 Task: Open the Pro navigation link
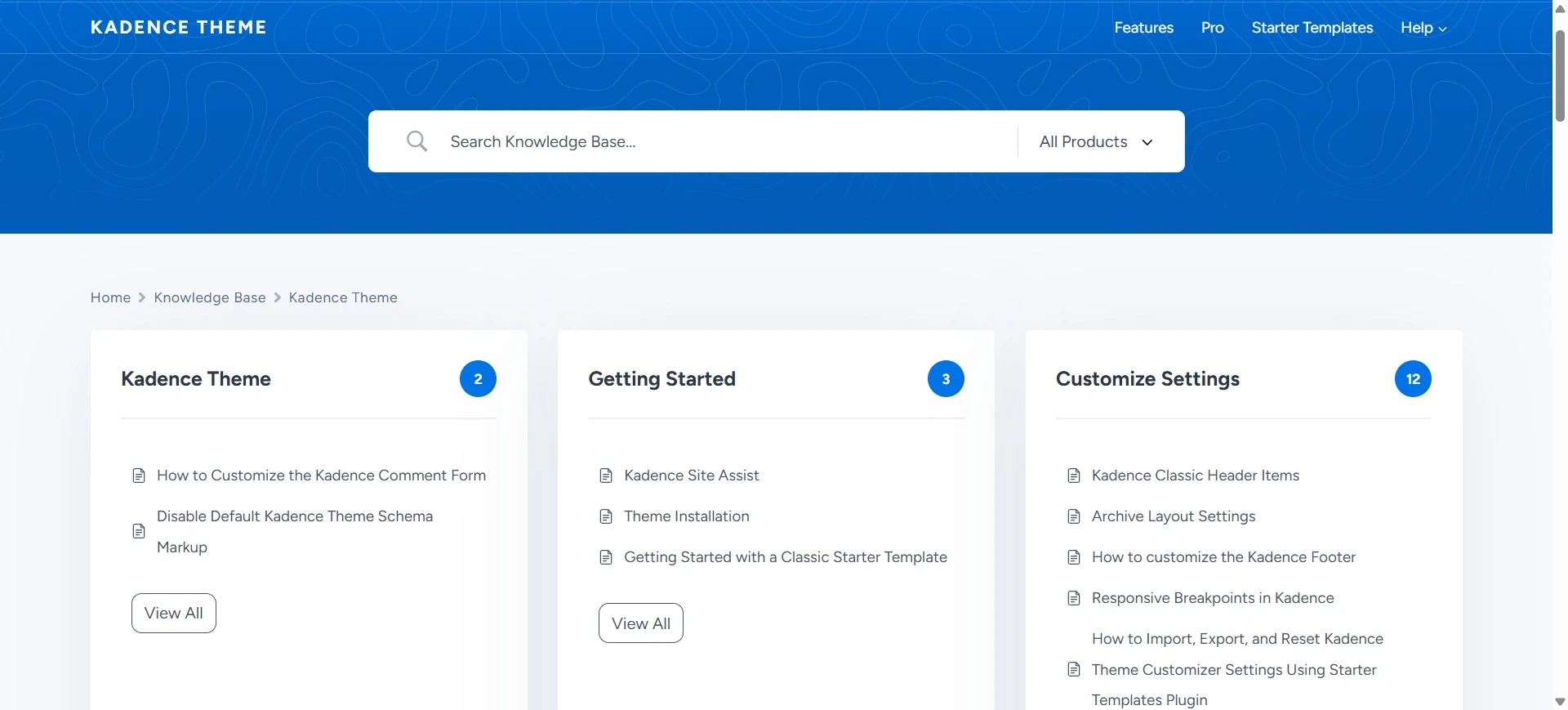pyautogui.click(x=1212, y=28)
